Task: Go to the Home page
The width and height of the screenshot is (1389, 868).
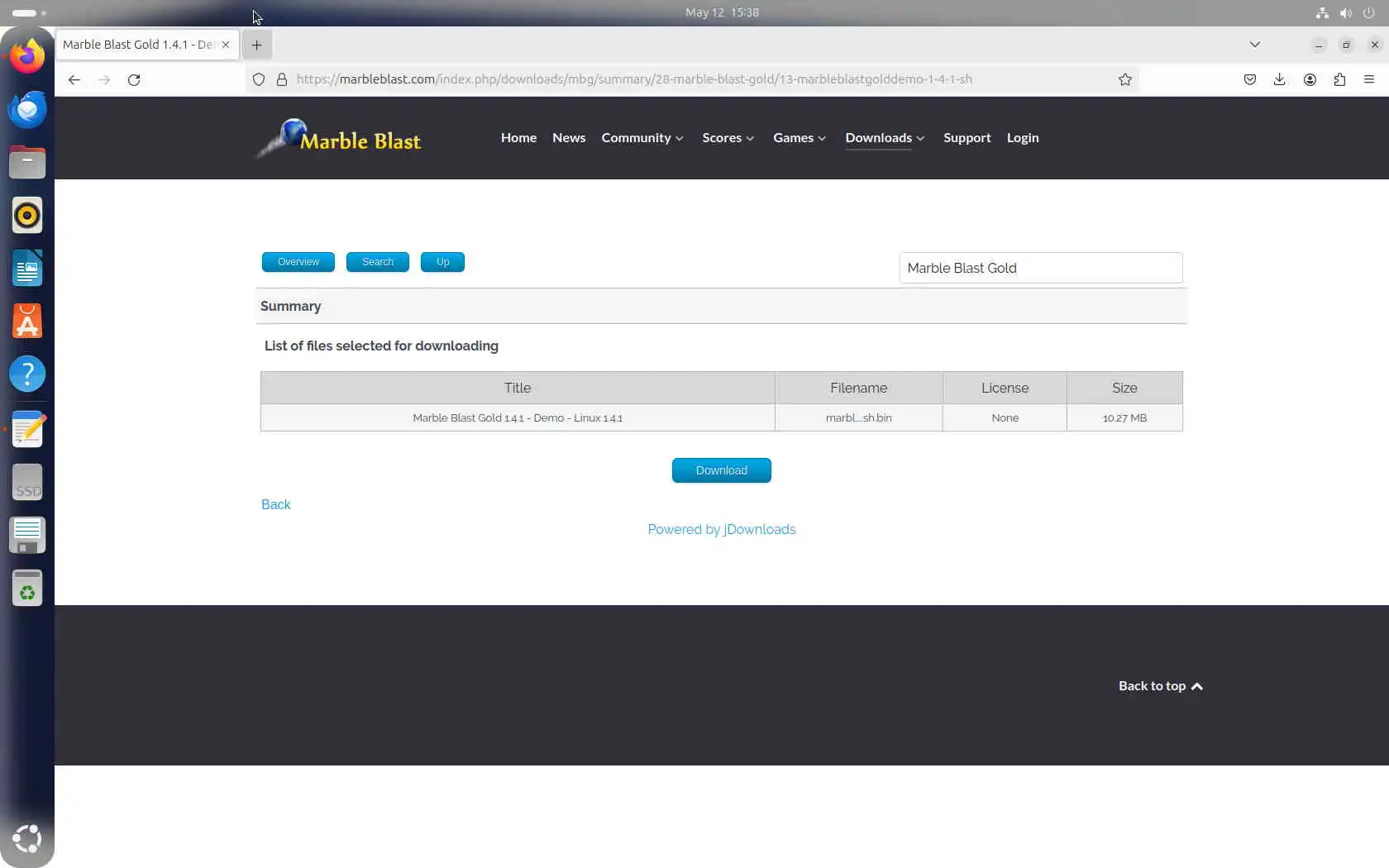Action: tap(518, 138)
